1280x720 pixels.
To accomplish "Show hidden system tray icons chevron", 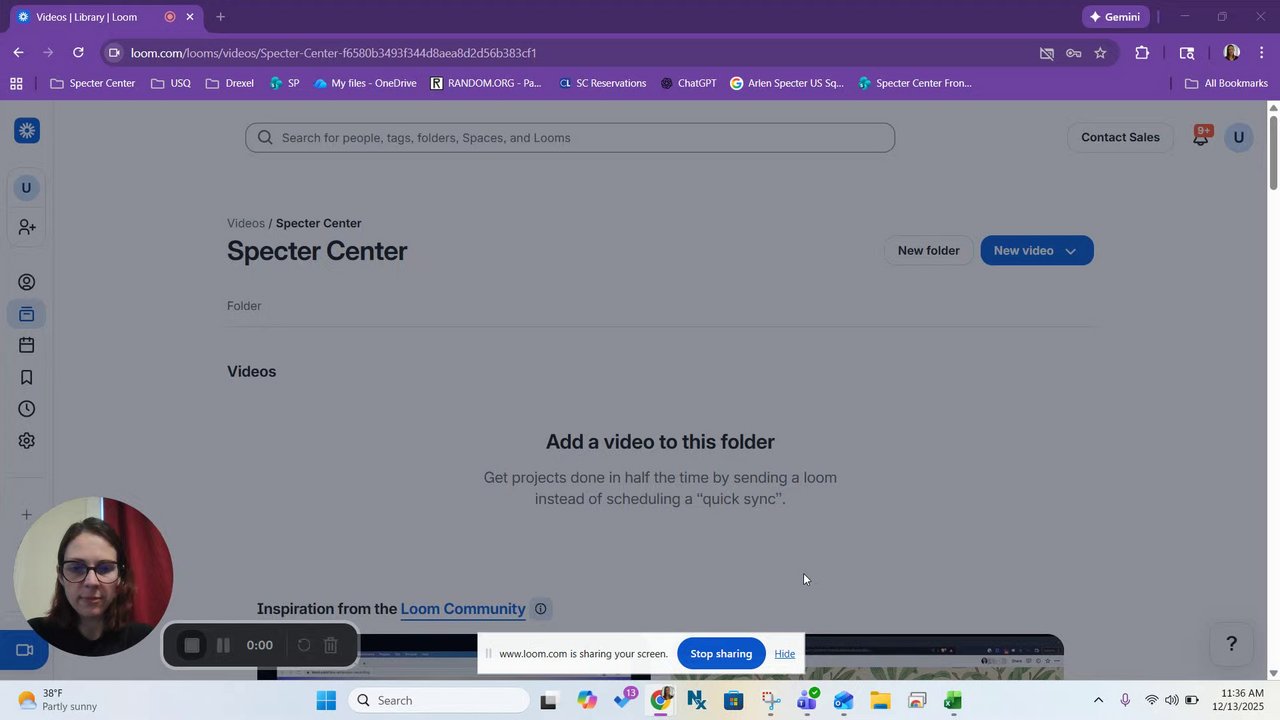I will pos(1098,700).
